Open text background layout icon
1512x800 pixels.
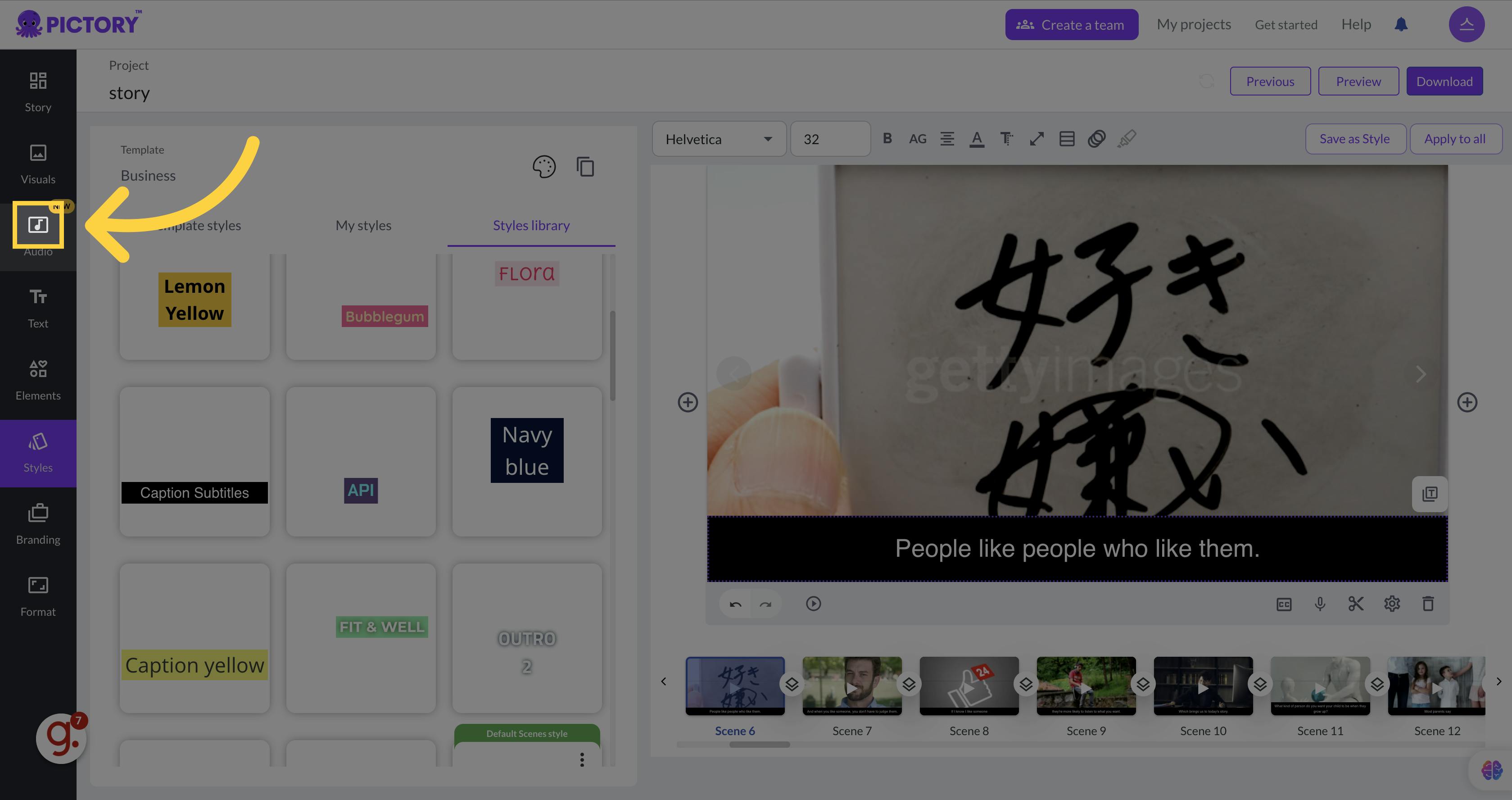pos(1067,139)
